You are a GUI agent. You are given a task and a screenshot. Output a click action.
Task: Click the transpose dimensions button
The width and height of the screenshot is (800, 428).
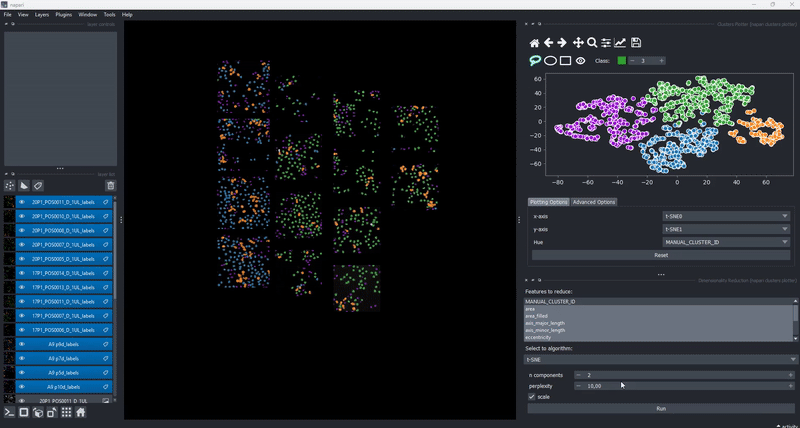tap(52, 412)
